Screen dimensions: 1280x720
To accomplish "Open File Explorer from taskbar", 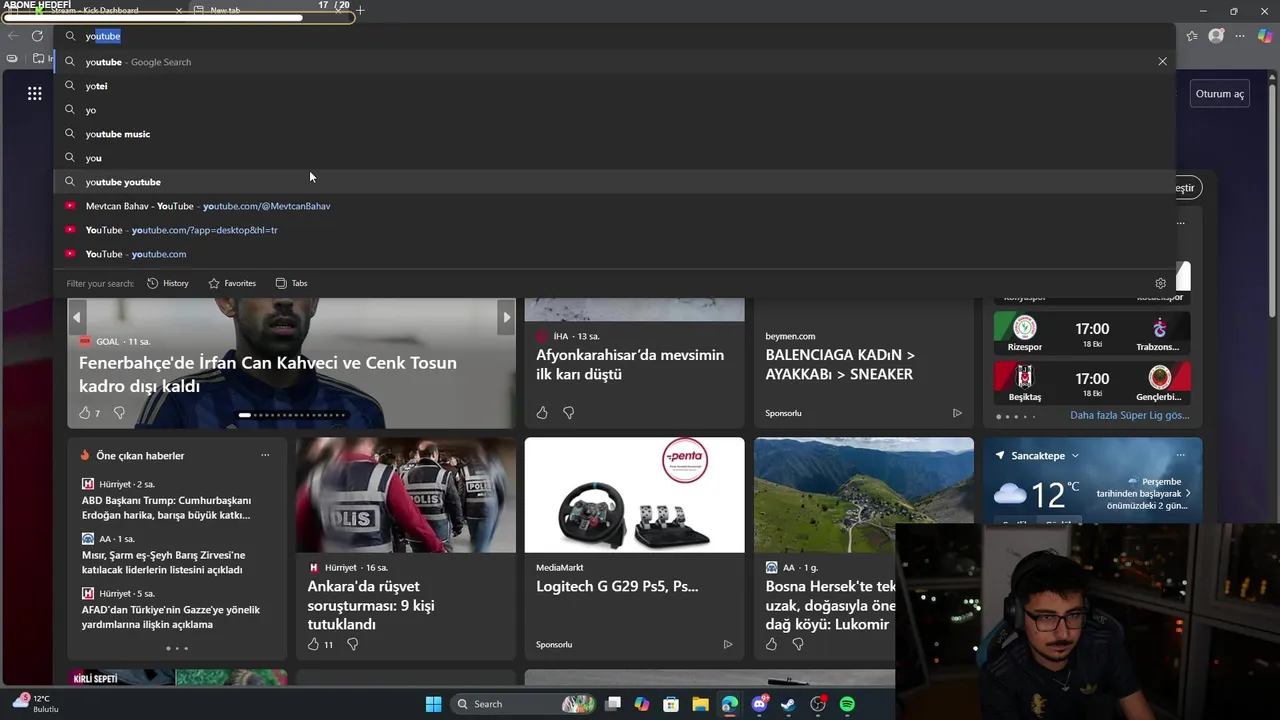I will (x=700, y=704).
